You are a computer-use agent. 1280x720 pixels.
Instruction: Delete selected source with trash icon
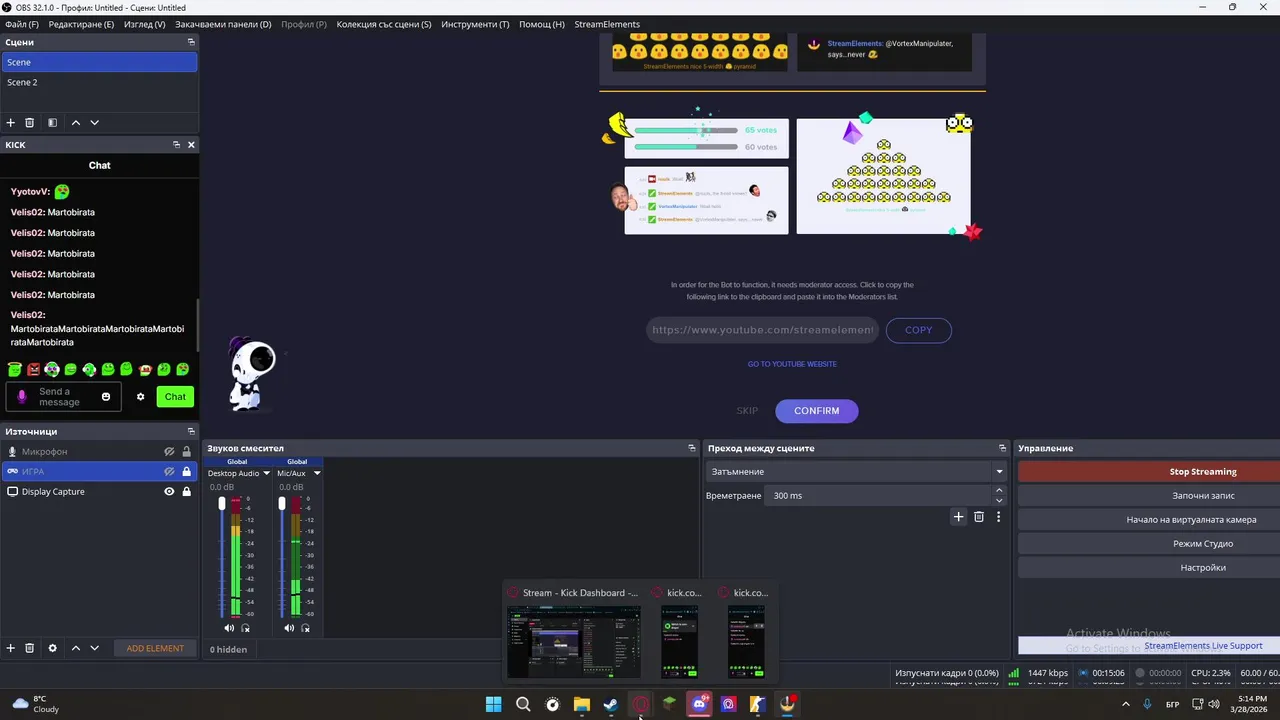point(30,648)
